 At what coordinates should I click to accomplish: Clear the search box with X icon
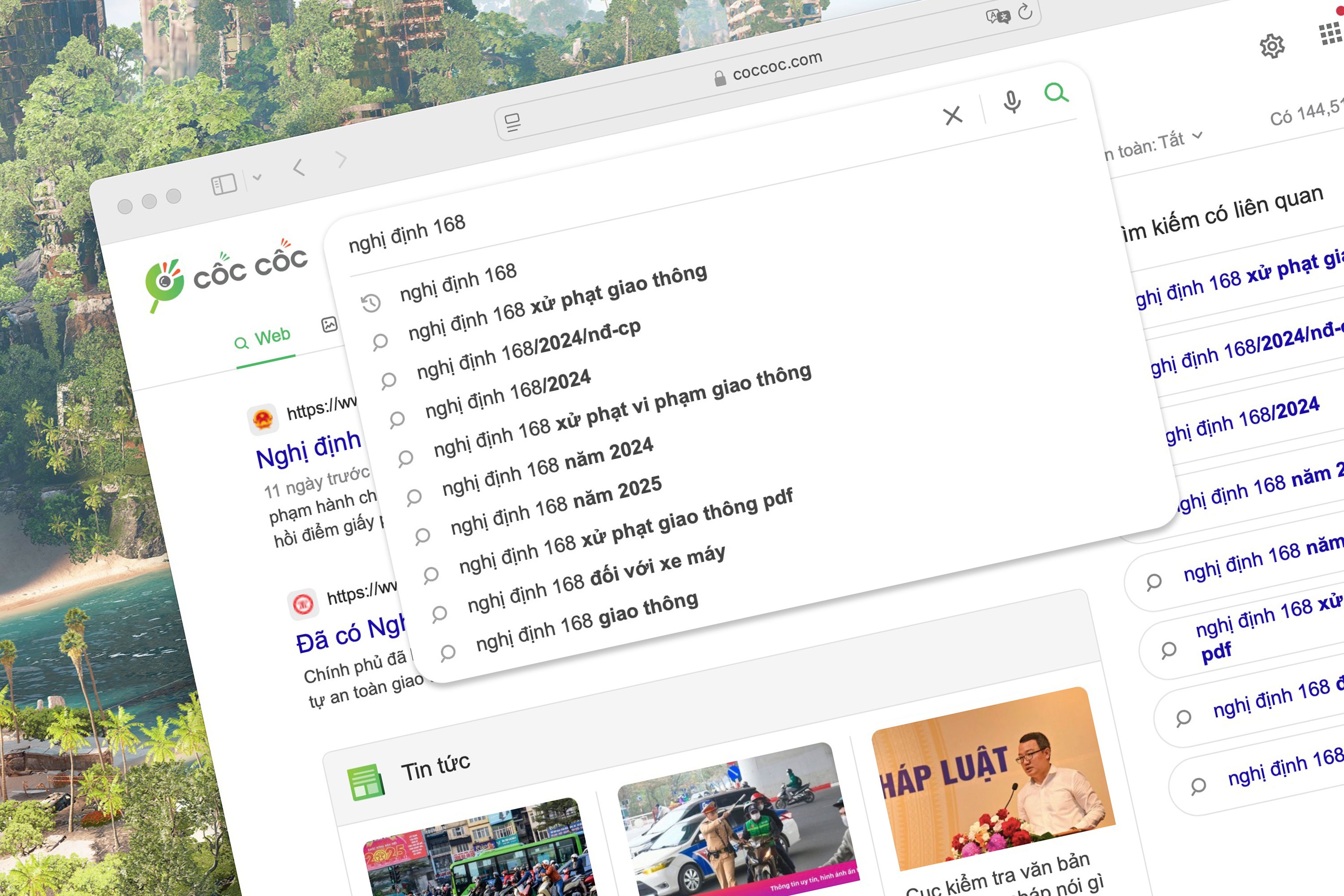(x=952, y=116)
